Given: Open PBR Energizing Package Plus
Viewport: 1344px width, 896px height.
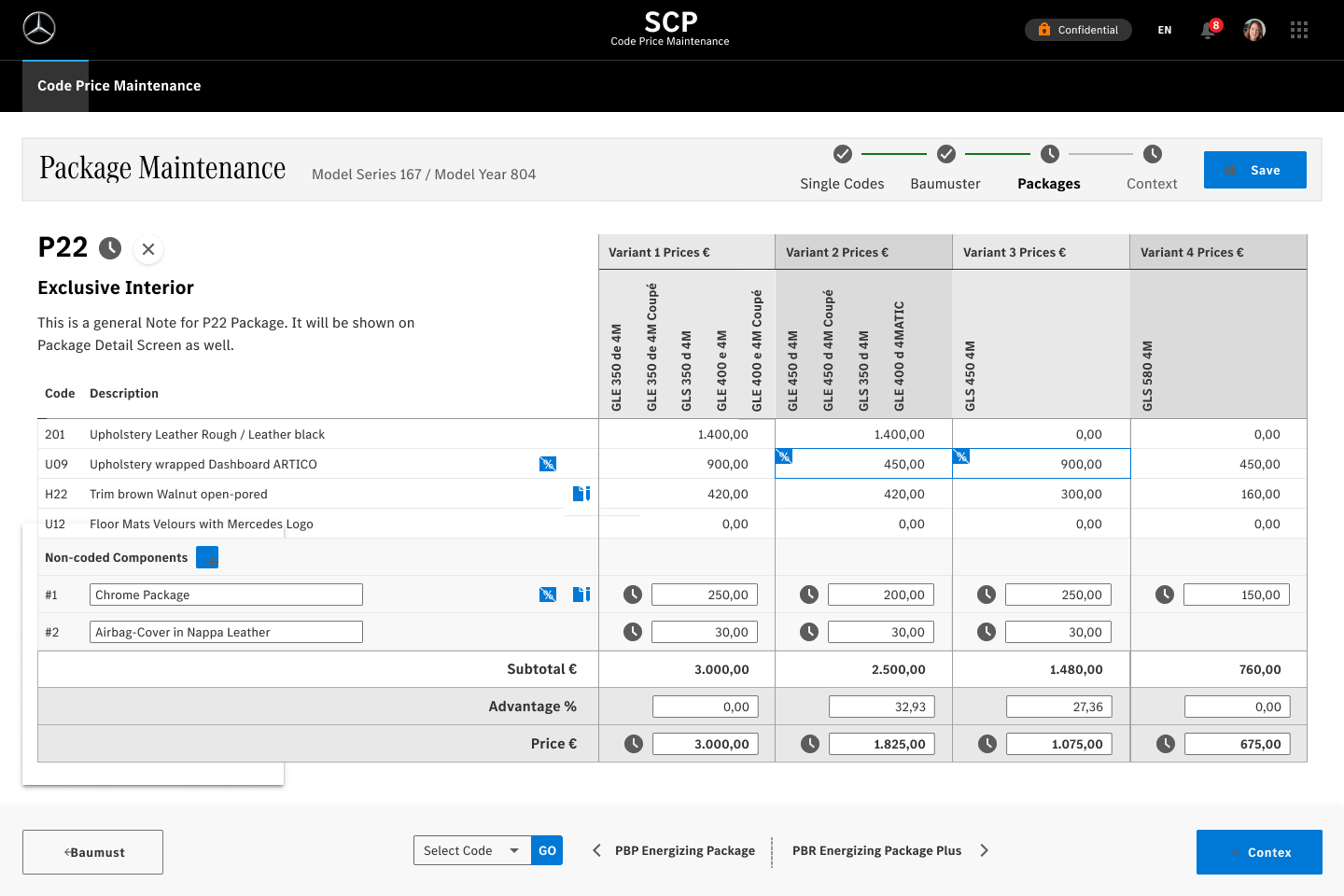Looking at the screenshot, I should click(x=876, y=850).
